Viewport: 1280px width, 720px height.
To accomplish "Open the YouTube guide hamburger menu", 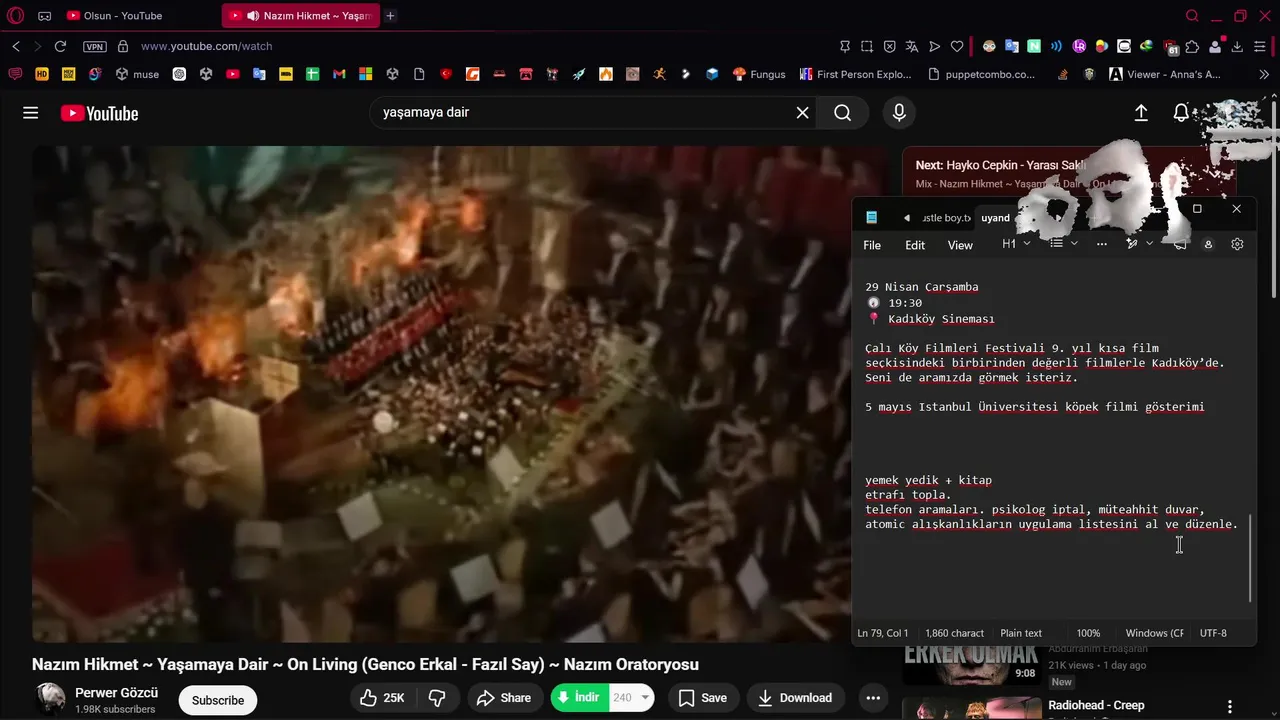I will (31, 113).
